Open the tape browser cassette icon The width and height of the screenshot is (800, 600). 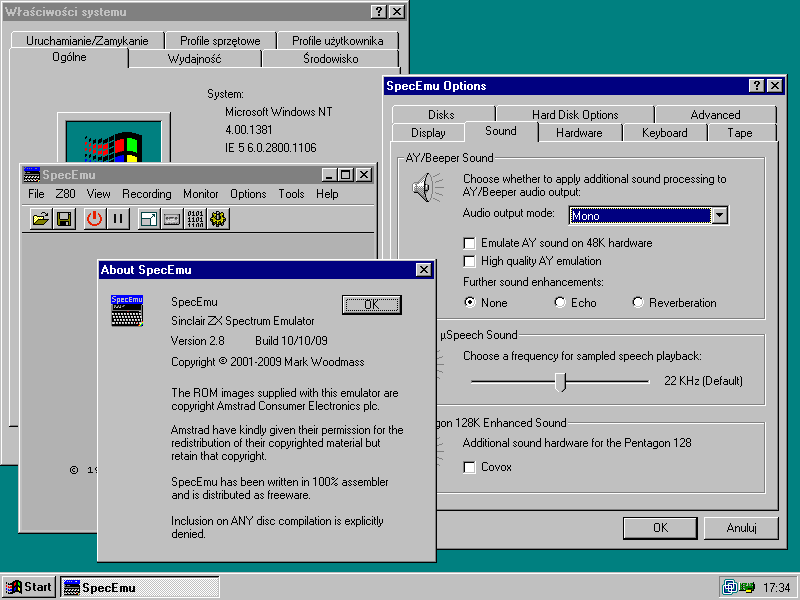pos(172,219)
